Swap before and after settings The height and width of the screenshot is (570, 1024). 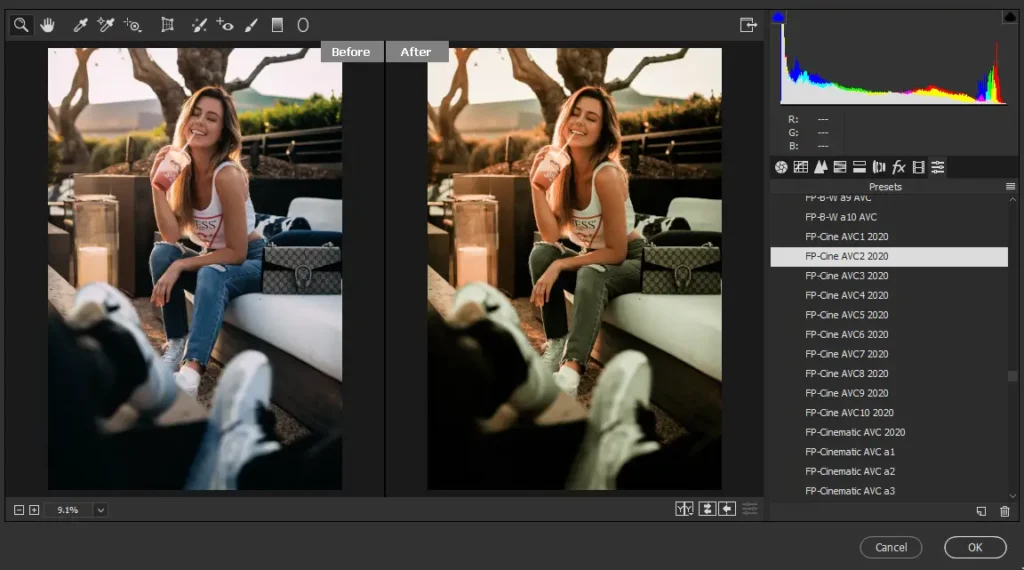707,509
